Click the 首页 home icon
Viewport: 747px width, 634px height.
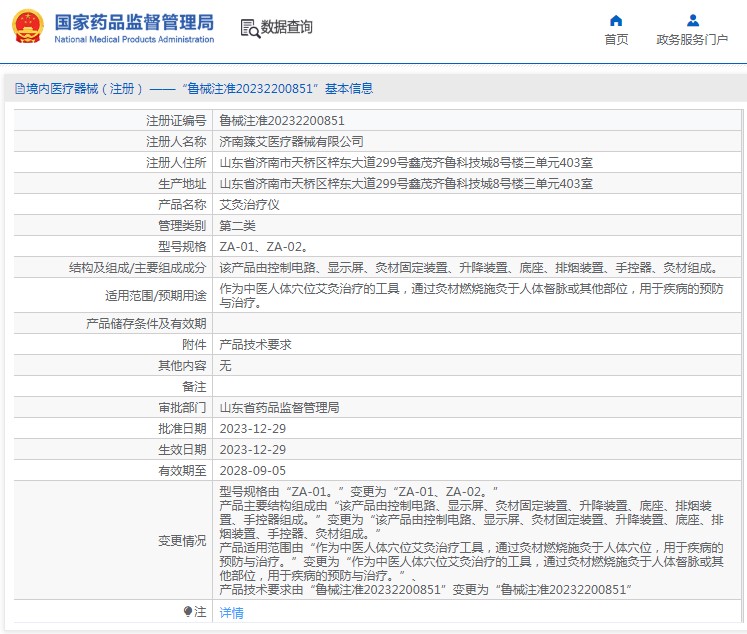(616, 20)
